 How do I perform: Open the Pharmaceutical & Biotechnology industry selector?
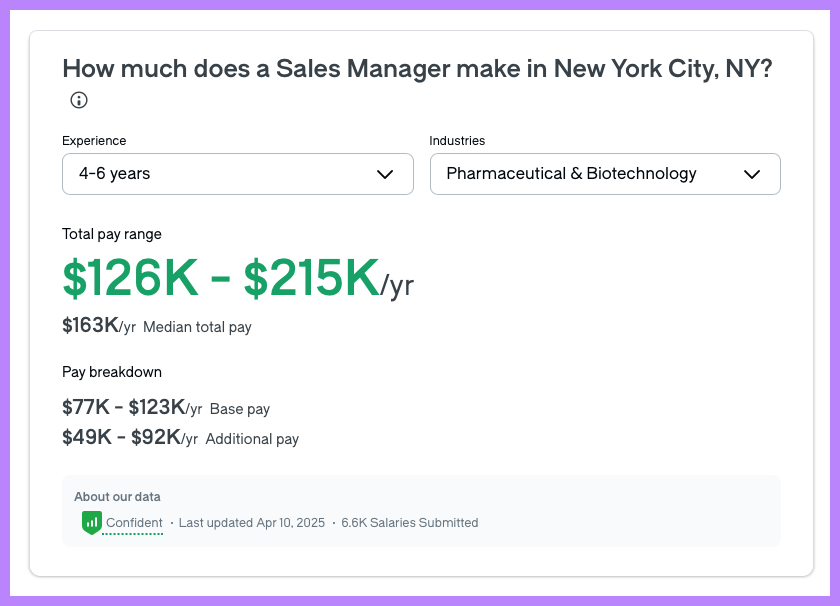(x=605, y=174)
